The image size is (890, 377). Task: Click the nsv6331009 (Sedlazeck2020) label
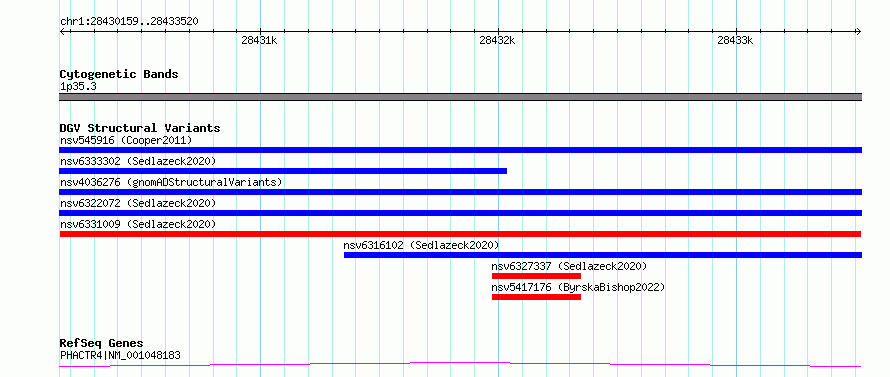click(x=138, y=224)
